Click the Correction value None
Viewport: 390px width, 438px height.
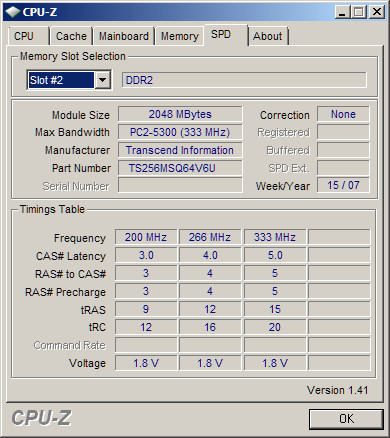[343, 114]
